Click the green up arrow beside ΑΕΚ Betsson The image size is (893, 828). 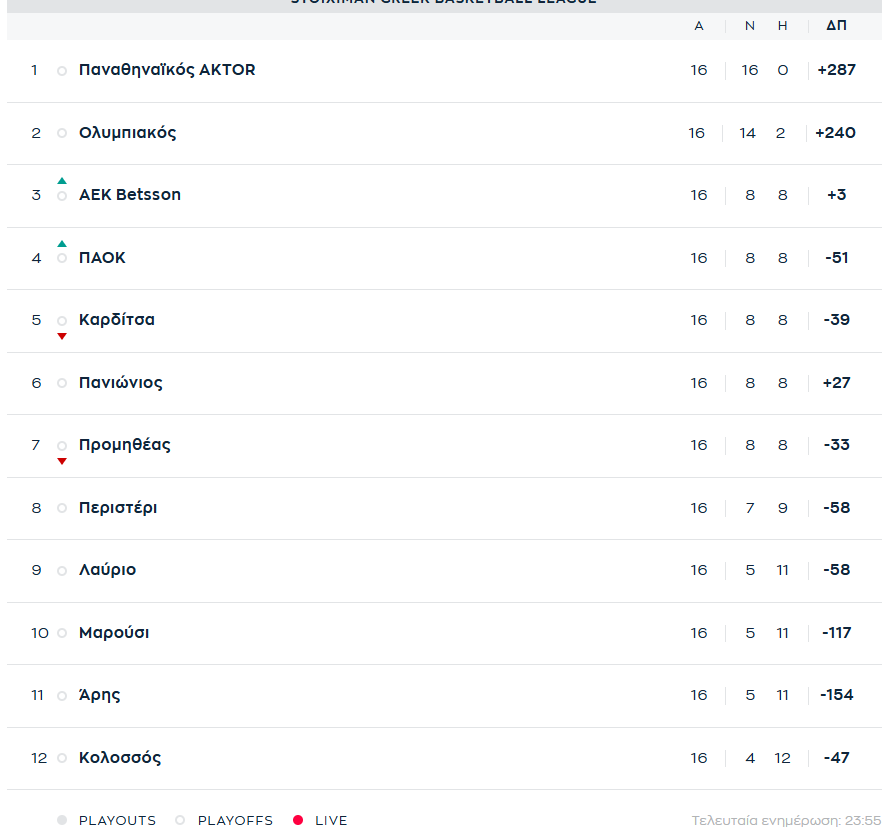62,181
